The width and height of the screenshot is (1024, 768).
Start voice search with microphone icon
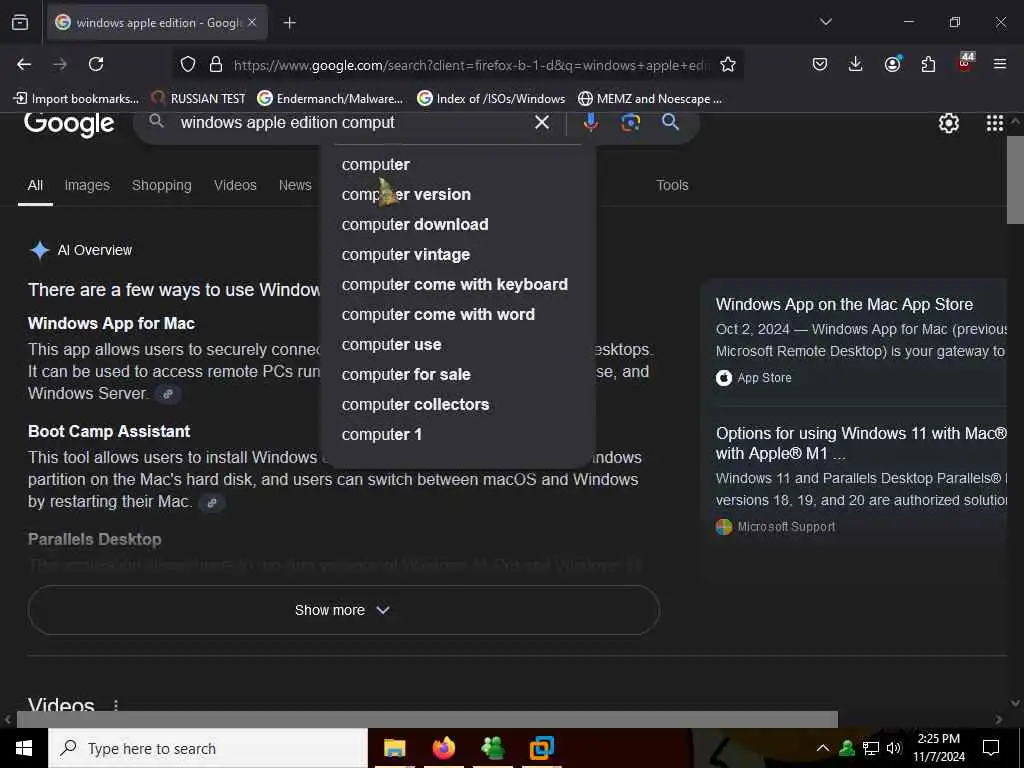pos(590,122)
